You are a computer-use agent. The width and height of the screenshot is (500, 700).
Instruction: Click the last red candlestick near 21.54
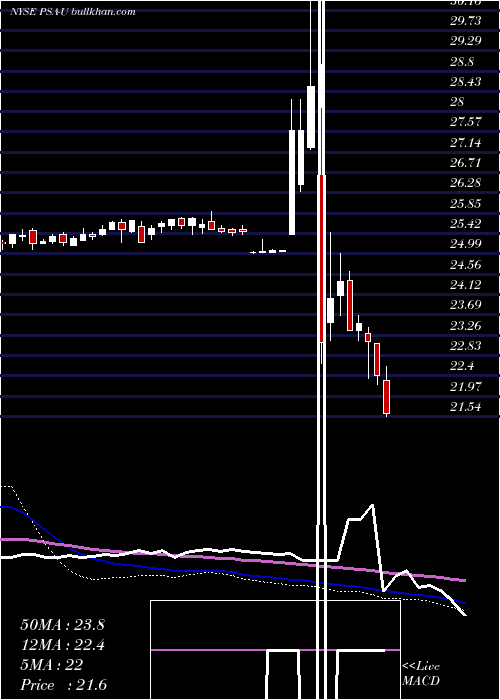pos(387,396)
